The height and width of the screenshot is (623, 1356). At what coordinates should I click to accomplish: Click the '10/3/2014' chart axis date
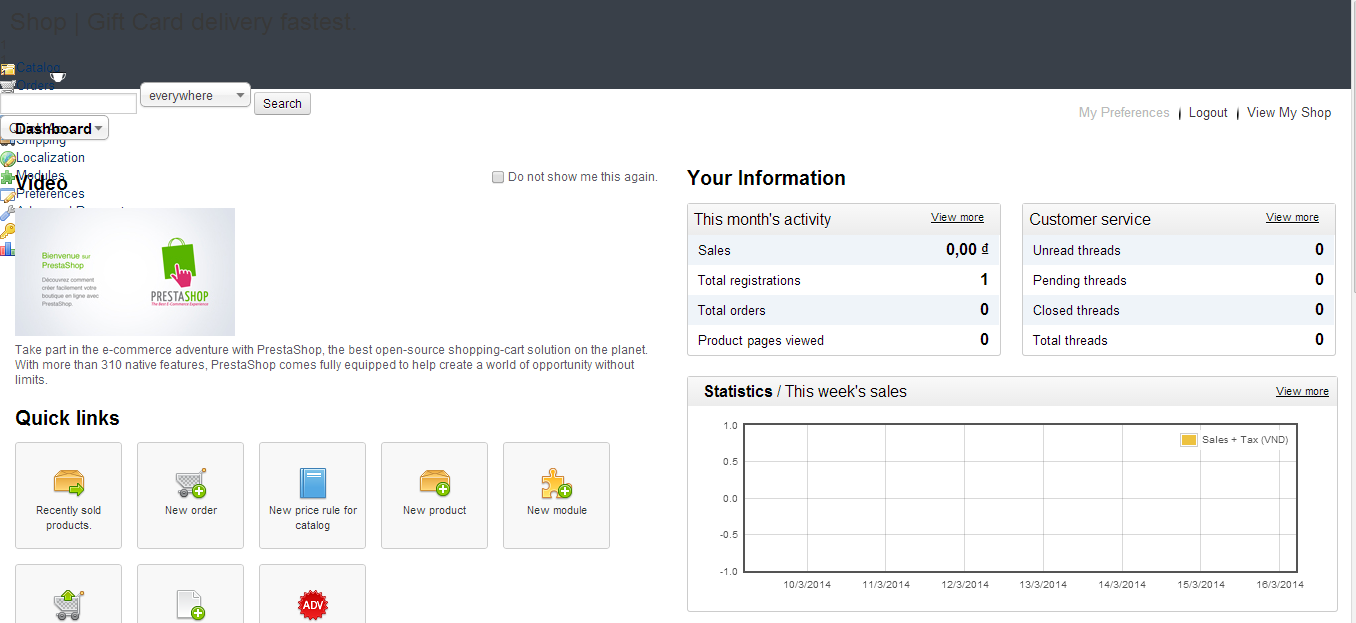pos(807,585)
